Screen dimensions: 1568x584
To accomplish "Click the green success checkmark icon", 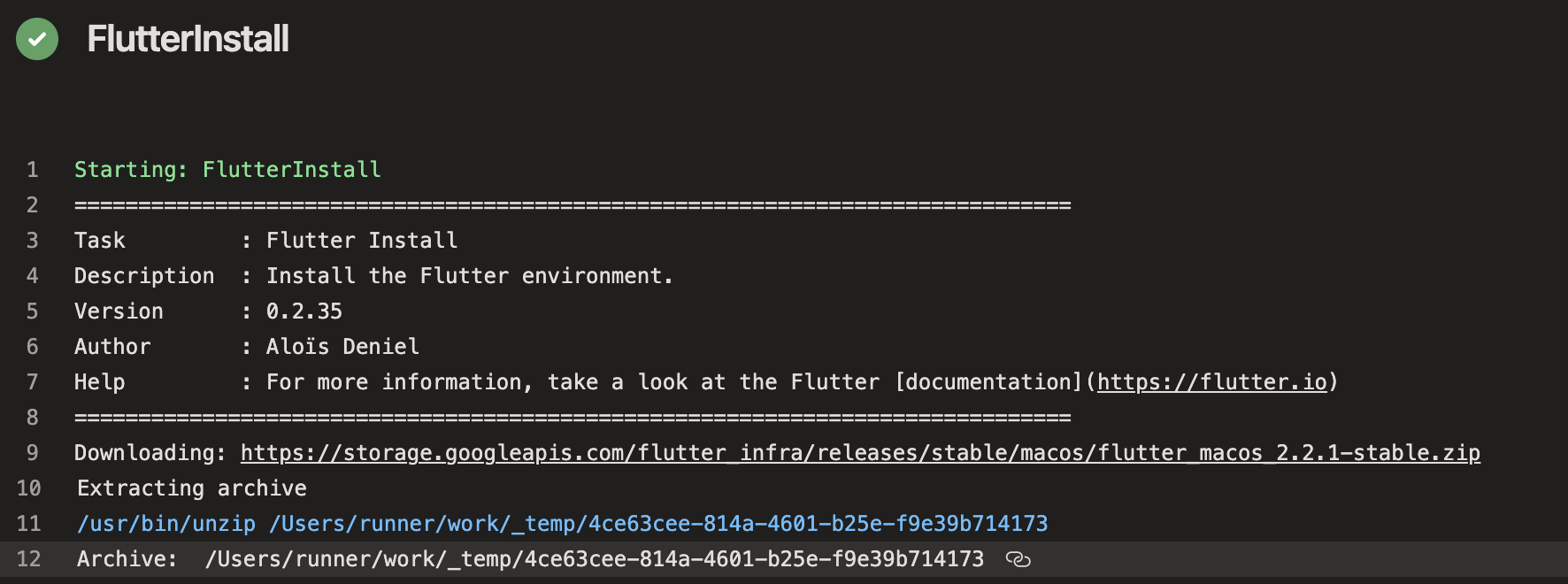I will tap(37, 39).
